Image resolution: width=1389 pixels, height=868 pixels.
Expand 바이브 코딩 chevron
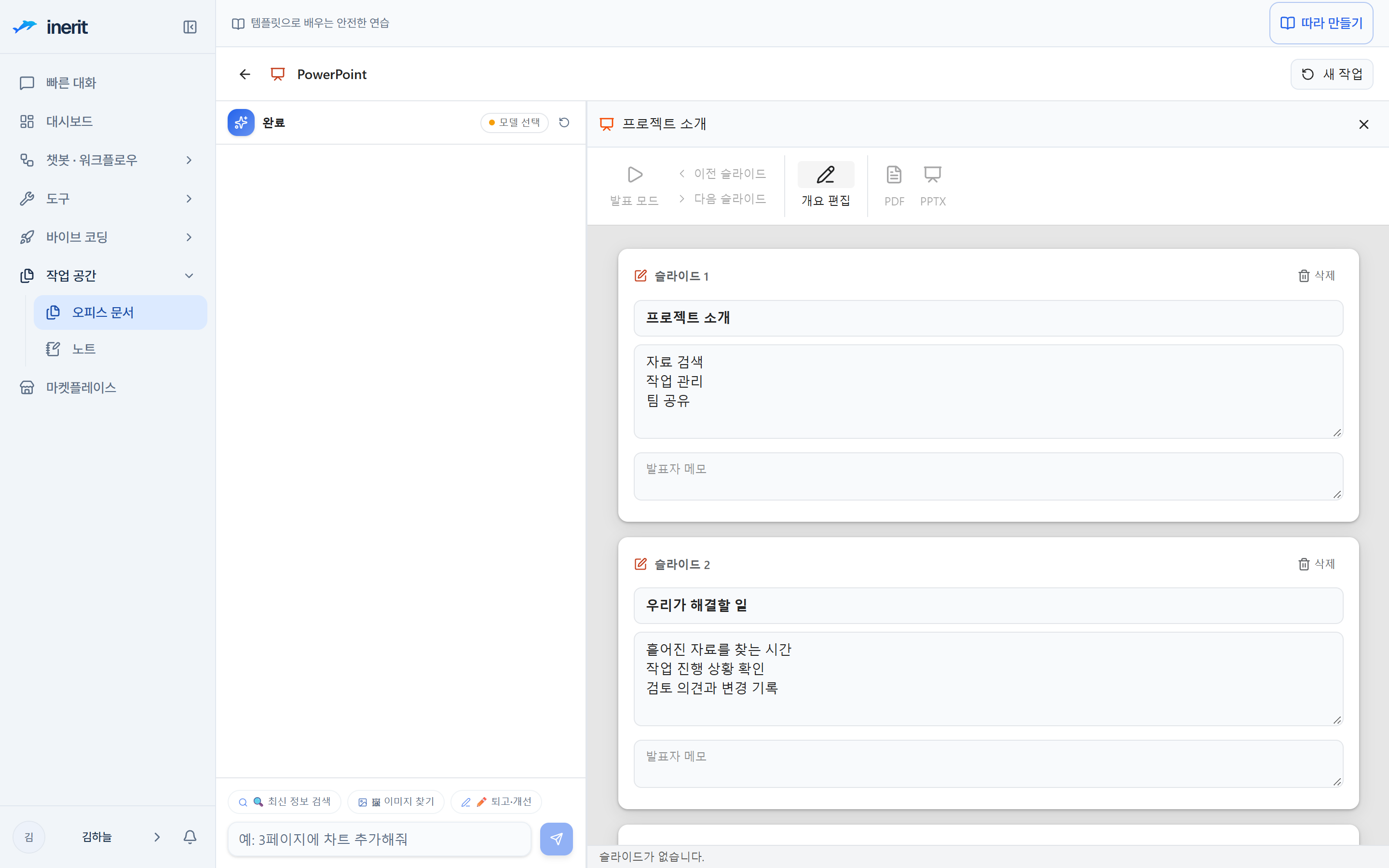(189, 237)
